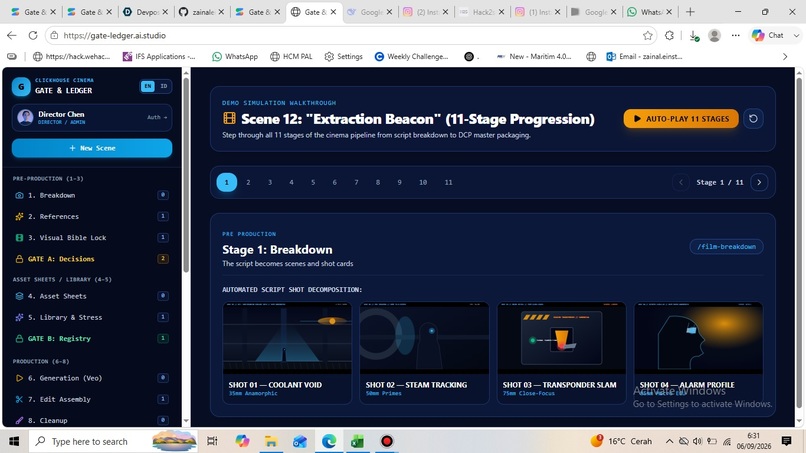Screen dimensions: 806x453
Task: Click the Cleanup brush icon
Action: click(x=19, y=420)
